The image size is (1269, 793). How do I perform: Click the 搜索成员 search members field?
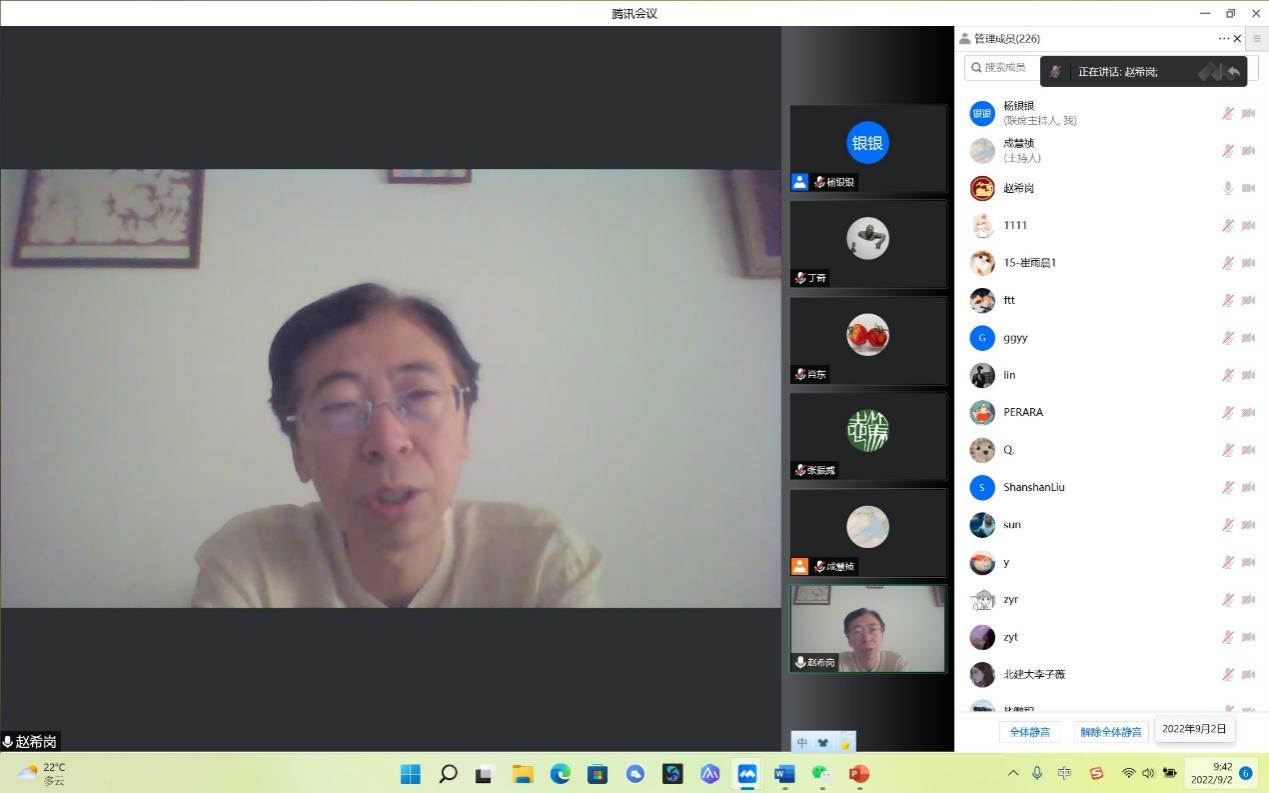1000,67
